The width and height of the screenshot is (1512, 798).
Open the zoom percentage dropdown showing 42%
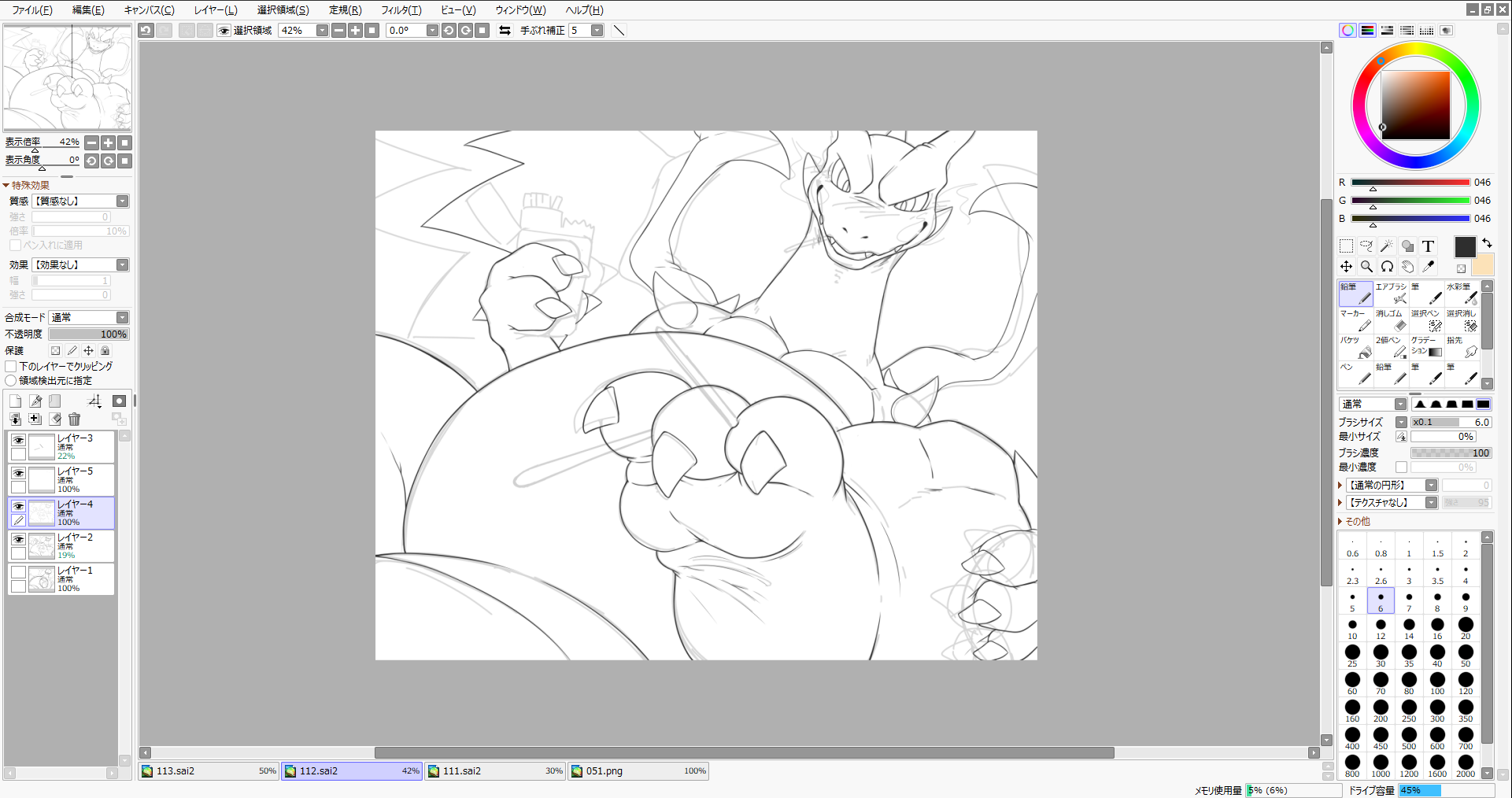pos(322,31)
